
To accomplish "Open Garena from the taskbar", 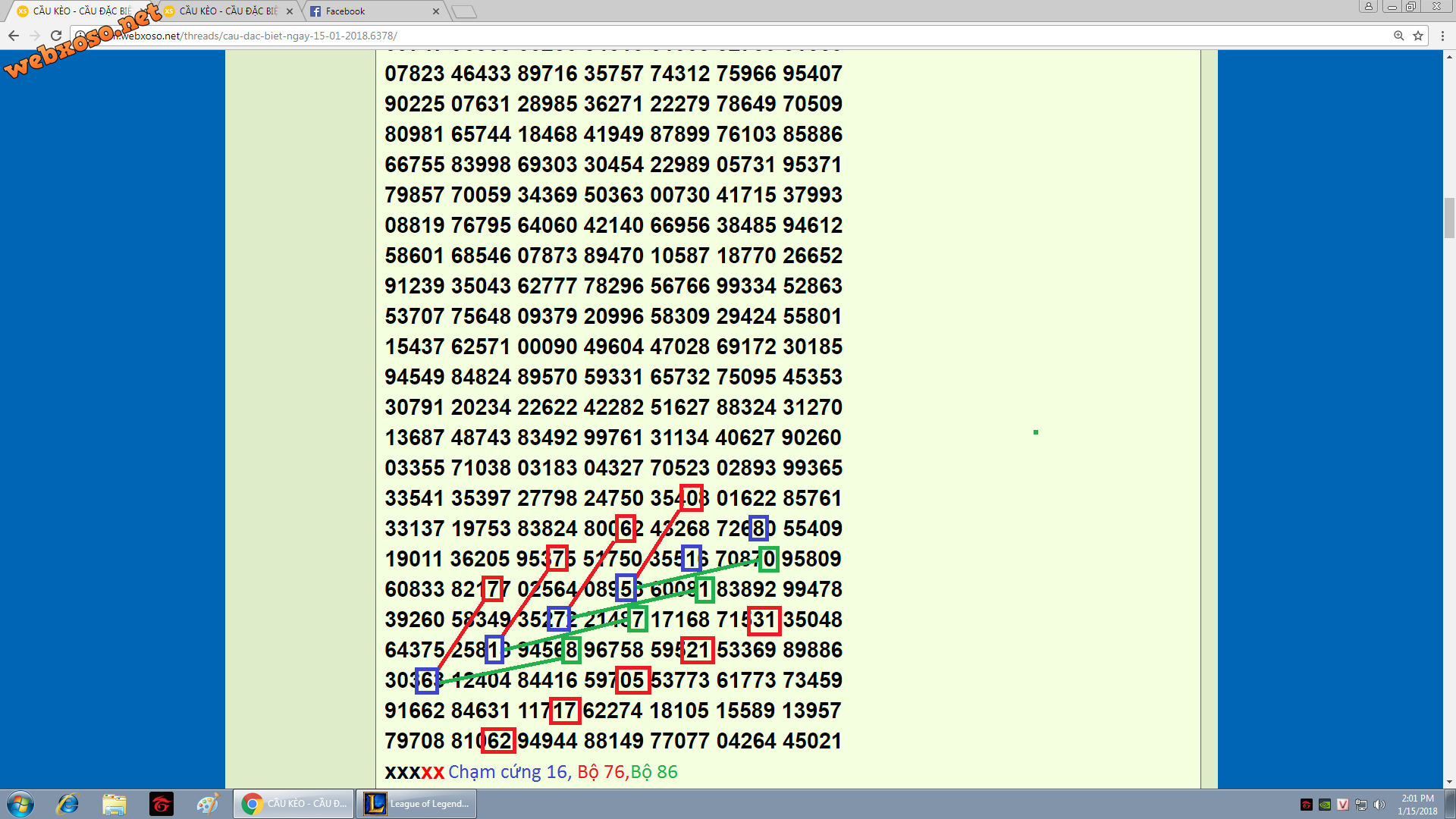I will [162, 804].
